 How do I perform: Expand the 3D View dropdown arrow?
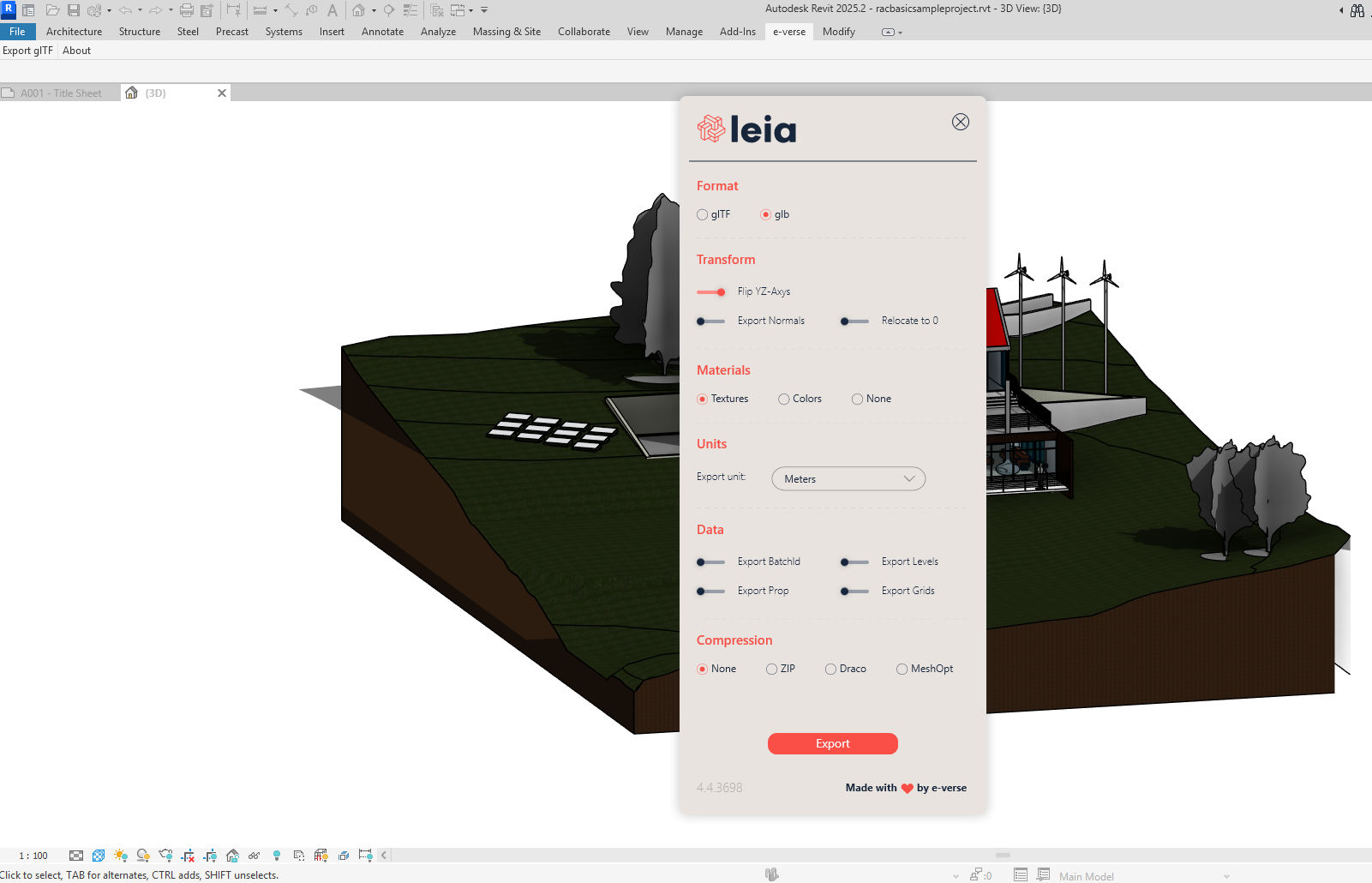point(374,10)
